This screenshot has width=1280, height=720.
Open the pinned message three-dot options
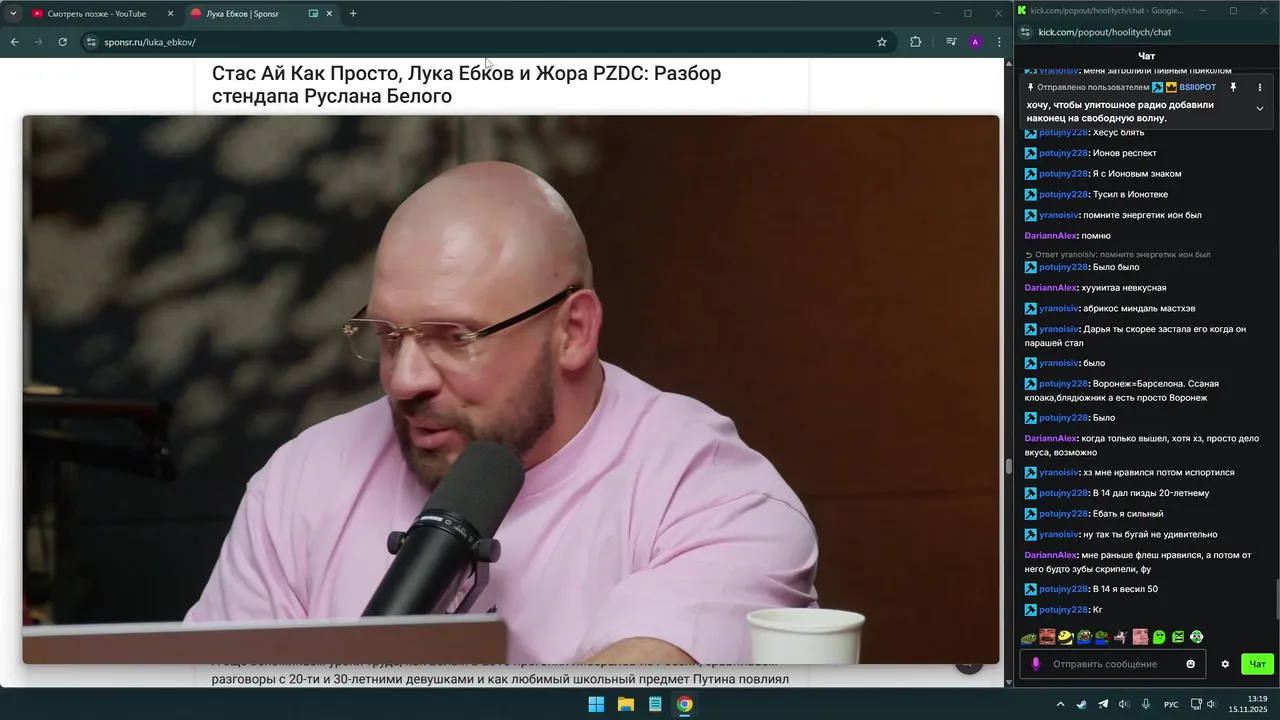1260,87
